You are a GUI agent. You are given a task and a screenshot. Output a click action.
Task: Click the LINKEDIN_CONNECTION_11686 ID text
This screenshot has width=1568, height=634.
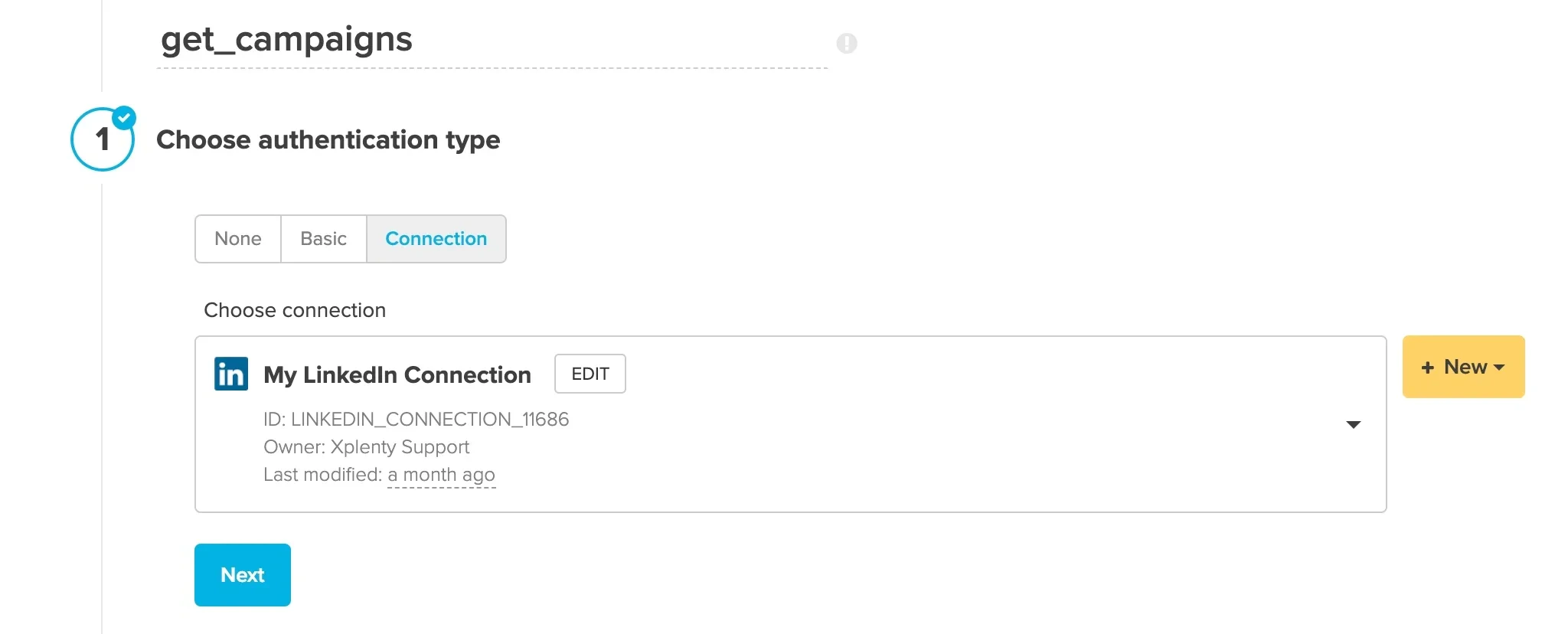pos(416,419)
